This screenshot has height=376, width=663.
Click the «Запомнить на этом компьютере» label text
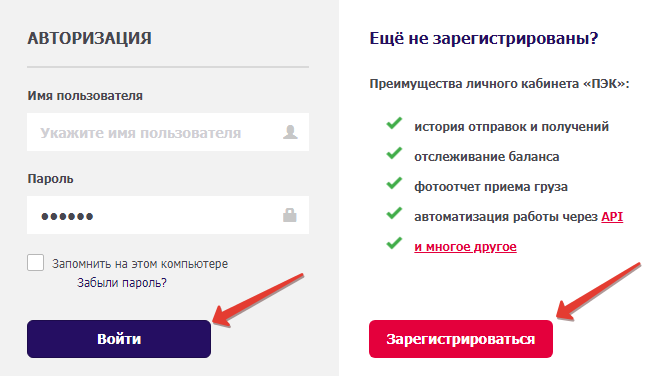click(x=140, y=264)
